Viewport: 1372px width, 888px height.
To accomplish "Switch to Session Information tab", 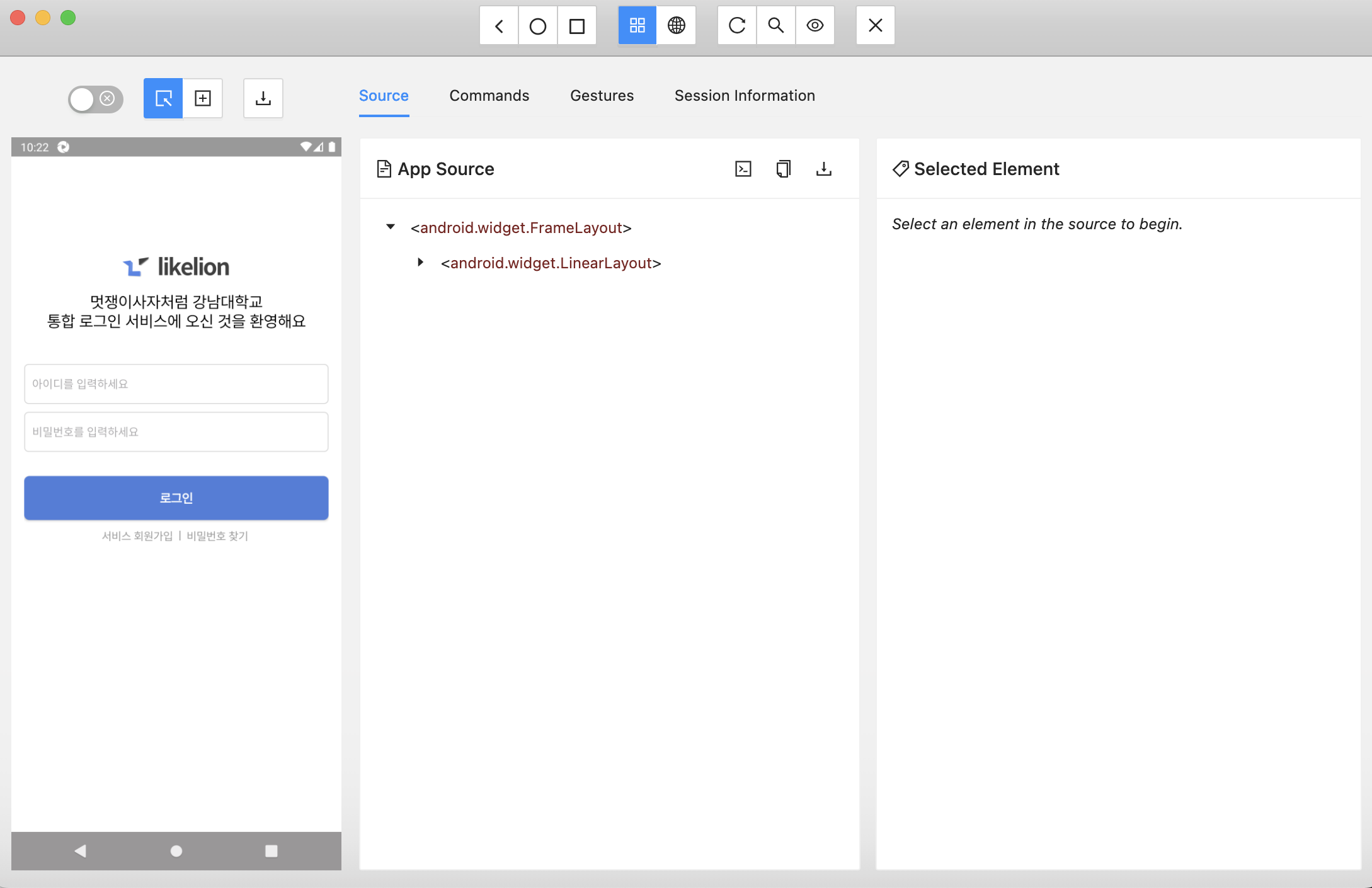I will click(x=744, y=96).
